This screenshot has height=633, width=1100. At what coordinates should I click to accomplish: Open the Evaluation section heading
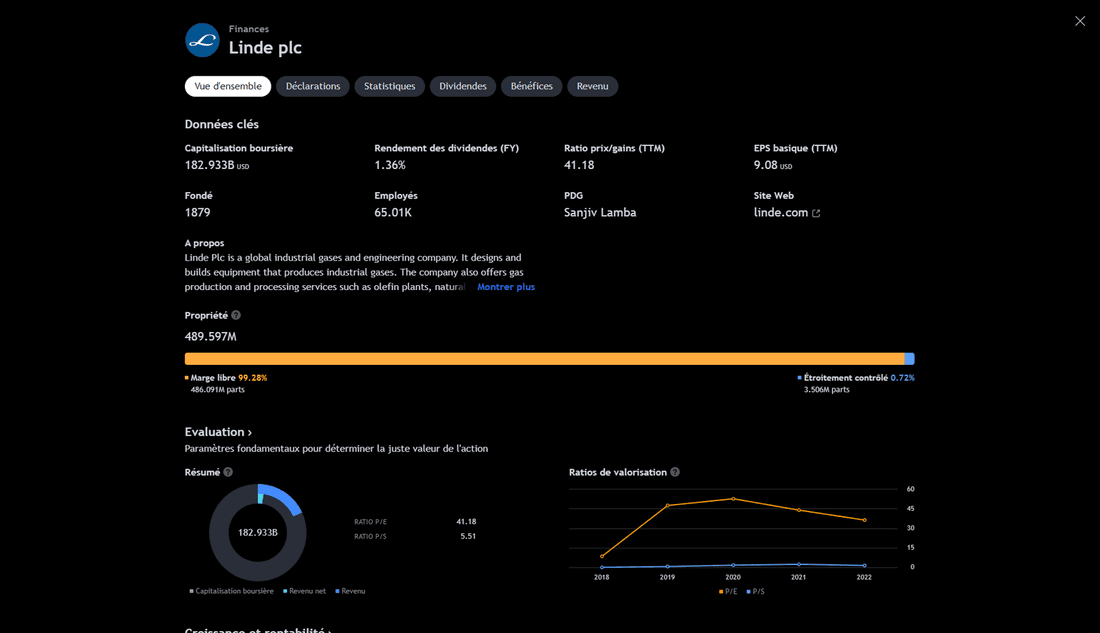click(218, 432)
